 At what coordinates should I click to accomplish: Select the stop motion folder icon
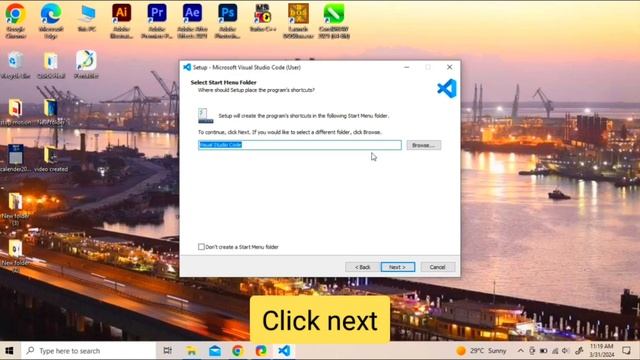[15, 111]
